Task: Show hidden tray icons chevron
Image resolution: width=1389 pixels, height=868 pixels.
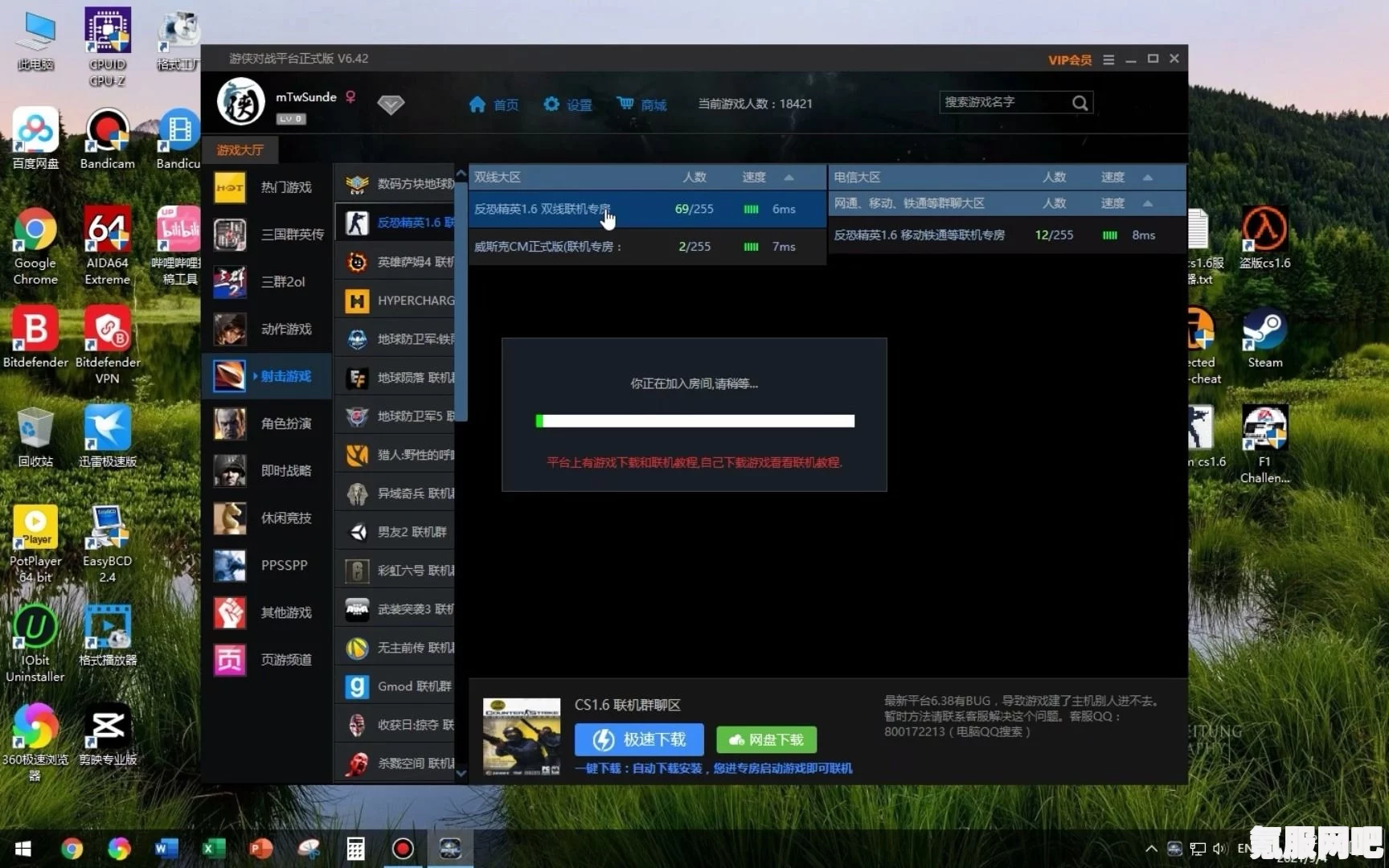Action: coord(1151,849)
